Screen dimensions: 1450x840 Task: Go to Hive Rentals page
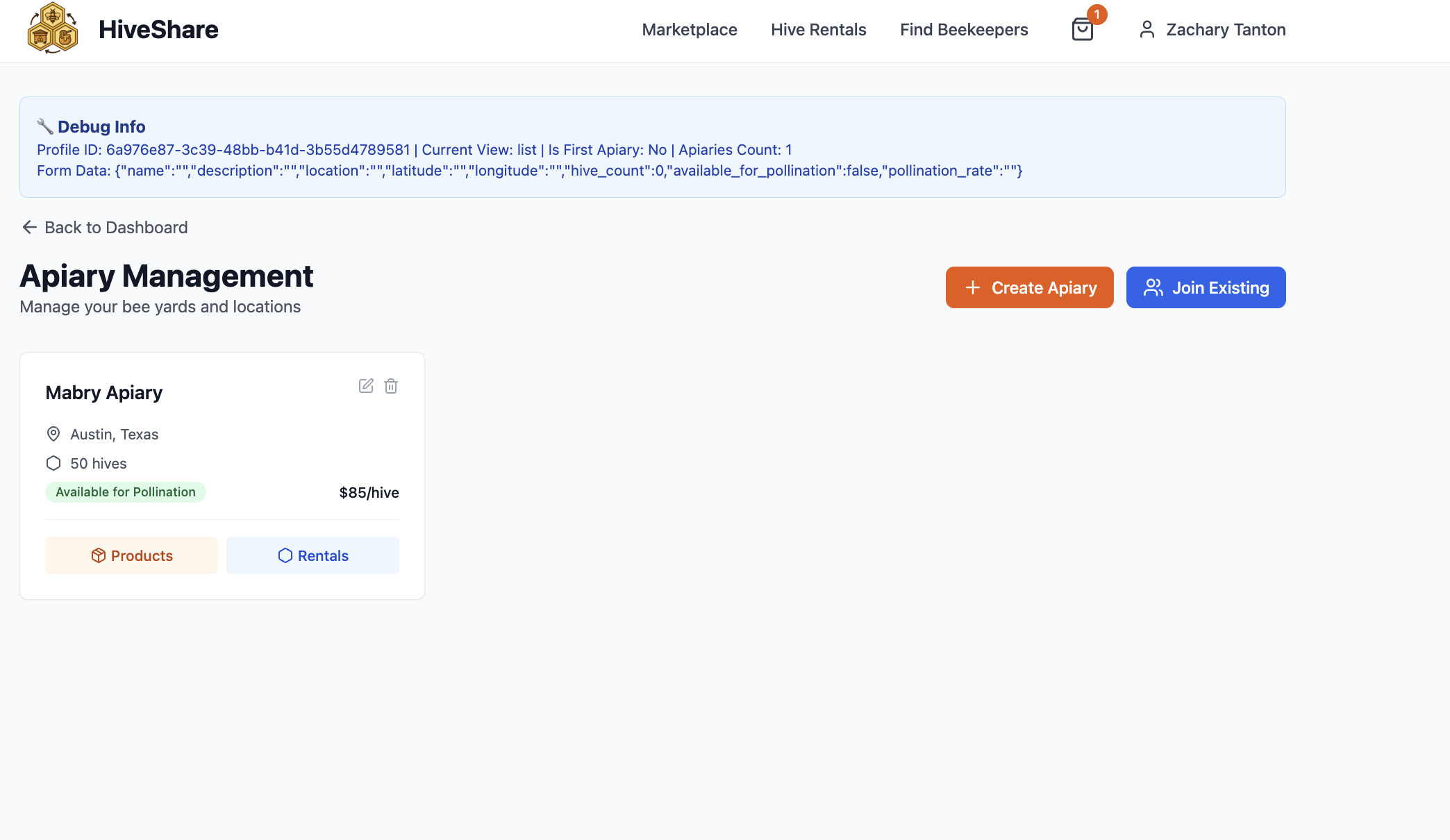pos(818,30)
